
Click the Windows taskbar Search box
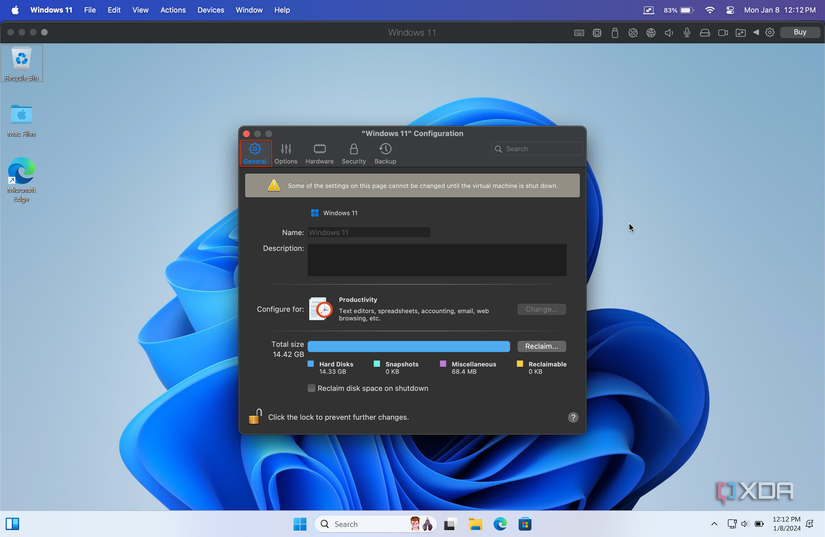(x=375, y=524)
